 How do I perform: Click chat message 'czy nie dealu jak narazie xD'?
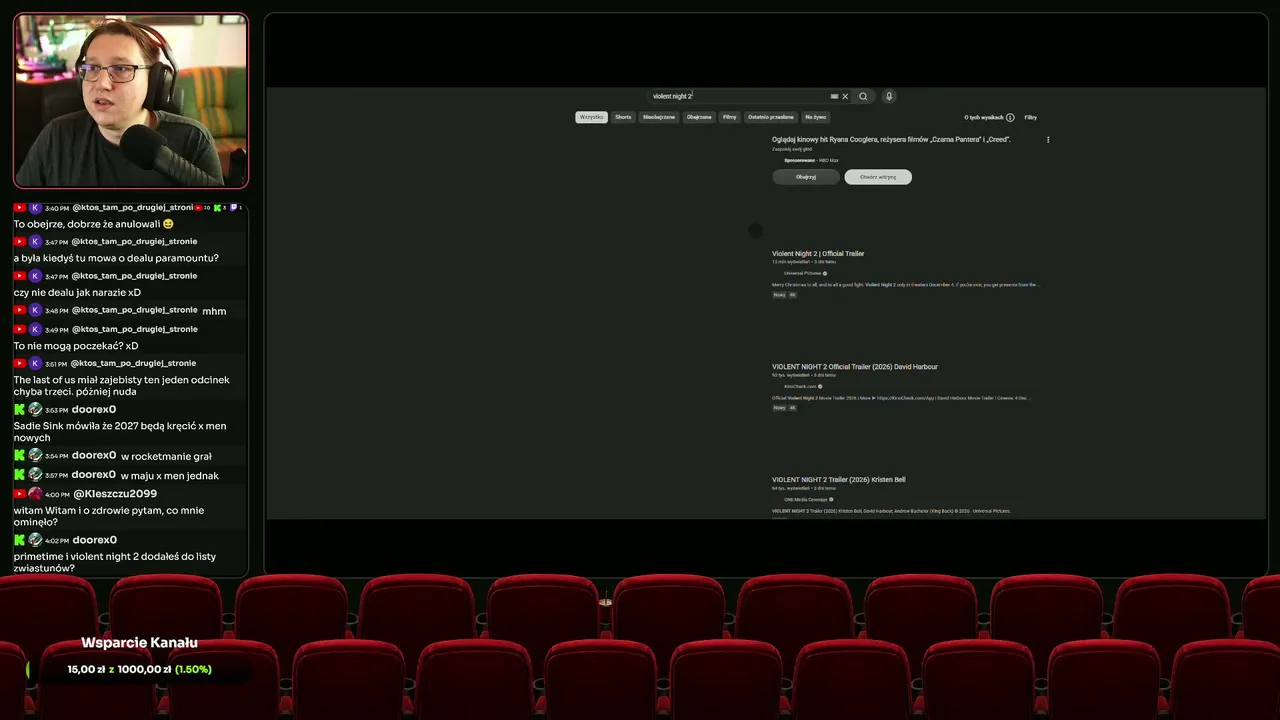pyautogui.click(x=77, y=292)
